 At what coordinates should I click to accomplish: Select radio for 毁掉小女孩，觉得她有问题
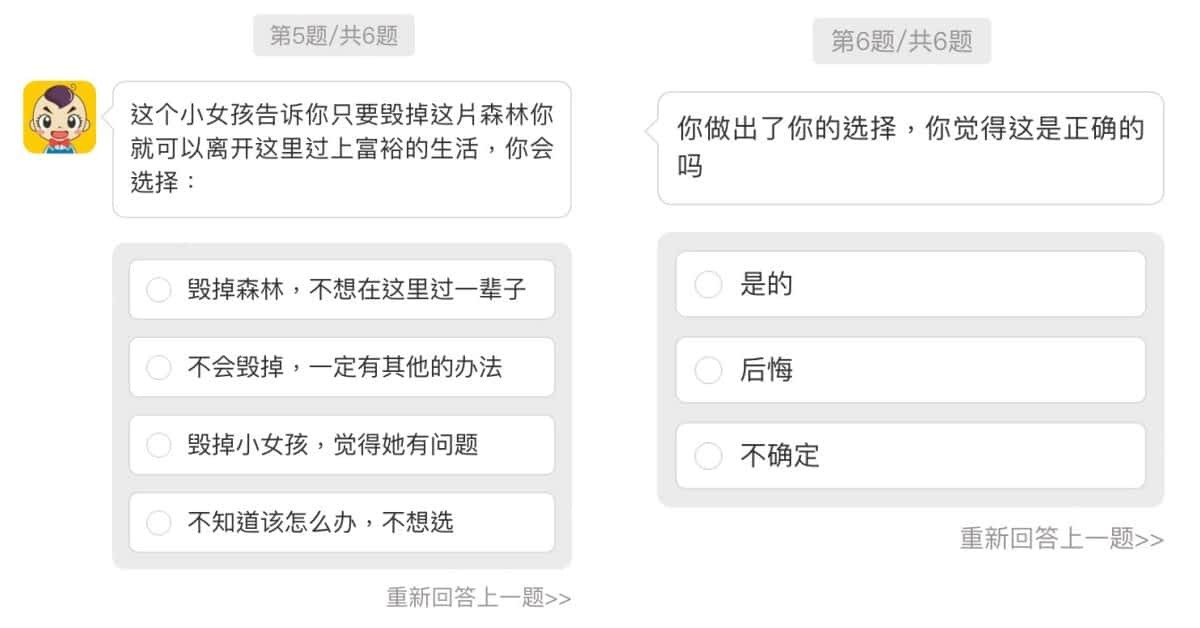[x=159, y=445]
